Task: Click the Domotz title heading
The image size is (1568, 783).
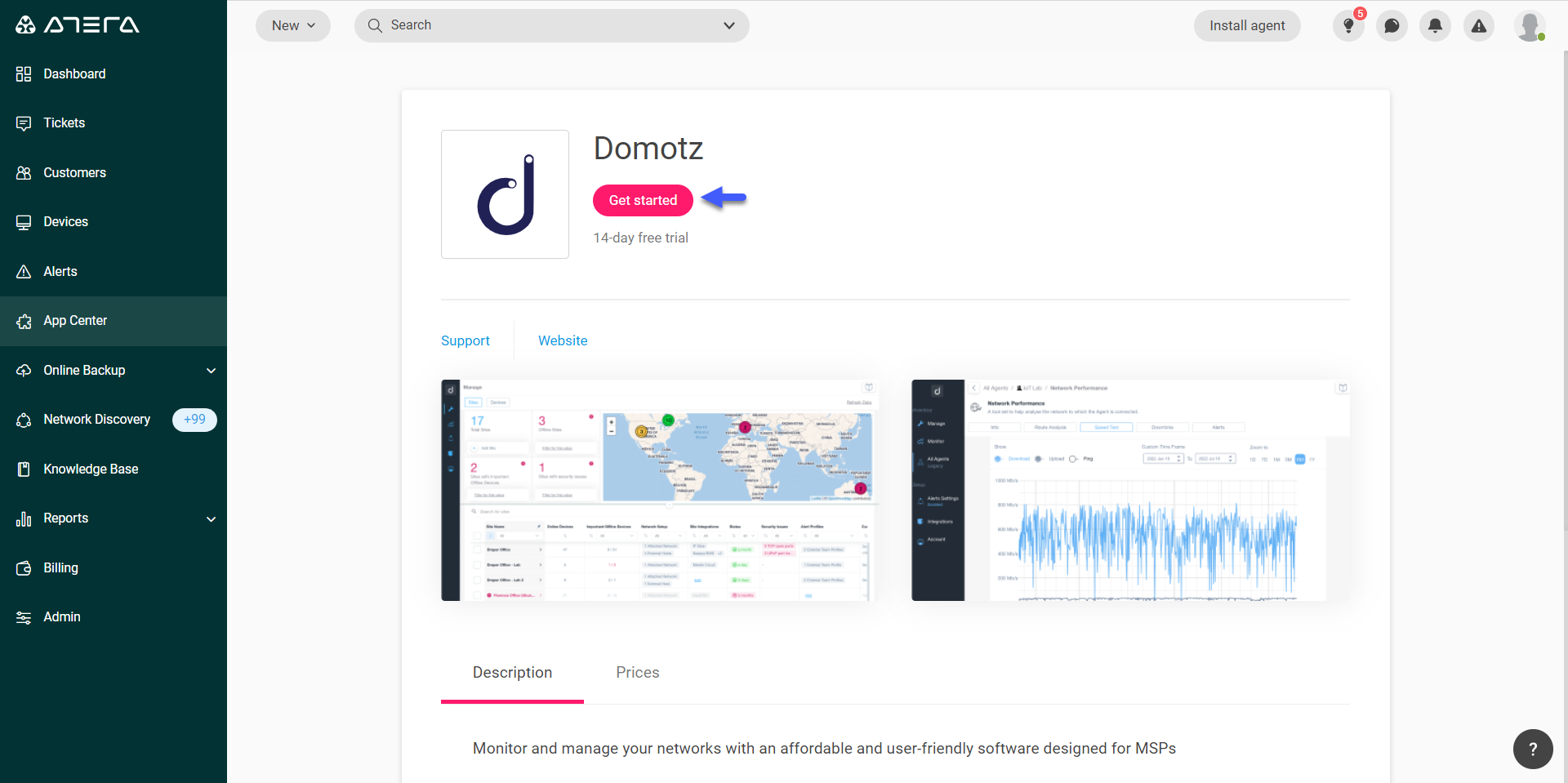Action: (648, 149)
